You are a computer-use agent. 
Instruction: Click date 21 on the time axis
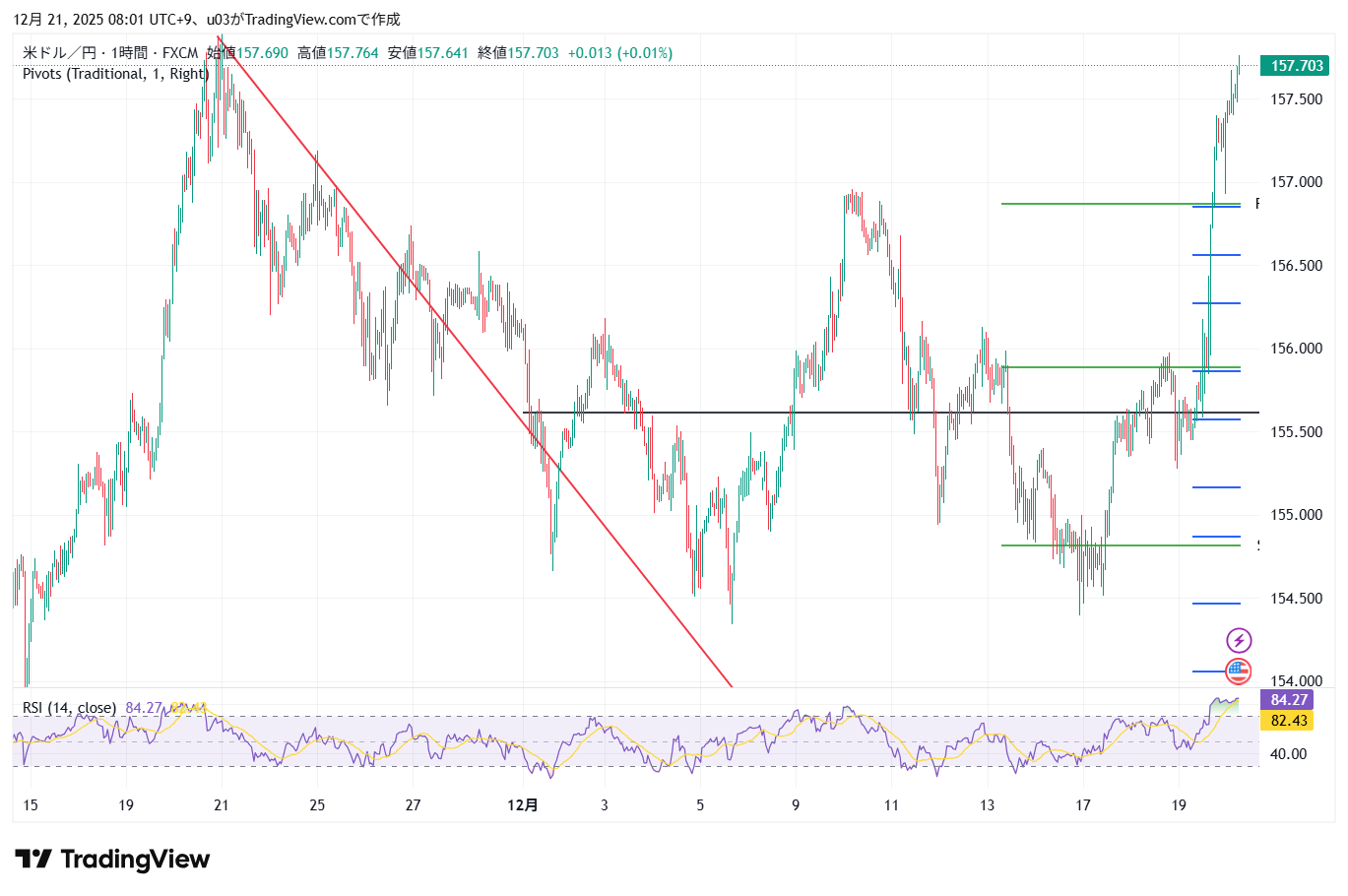222,805
